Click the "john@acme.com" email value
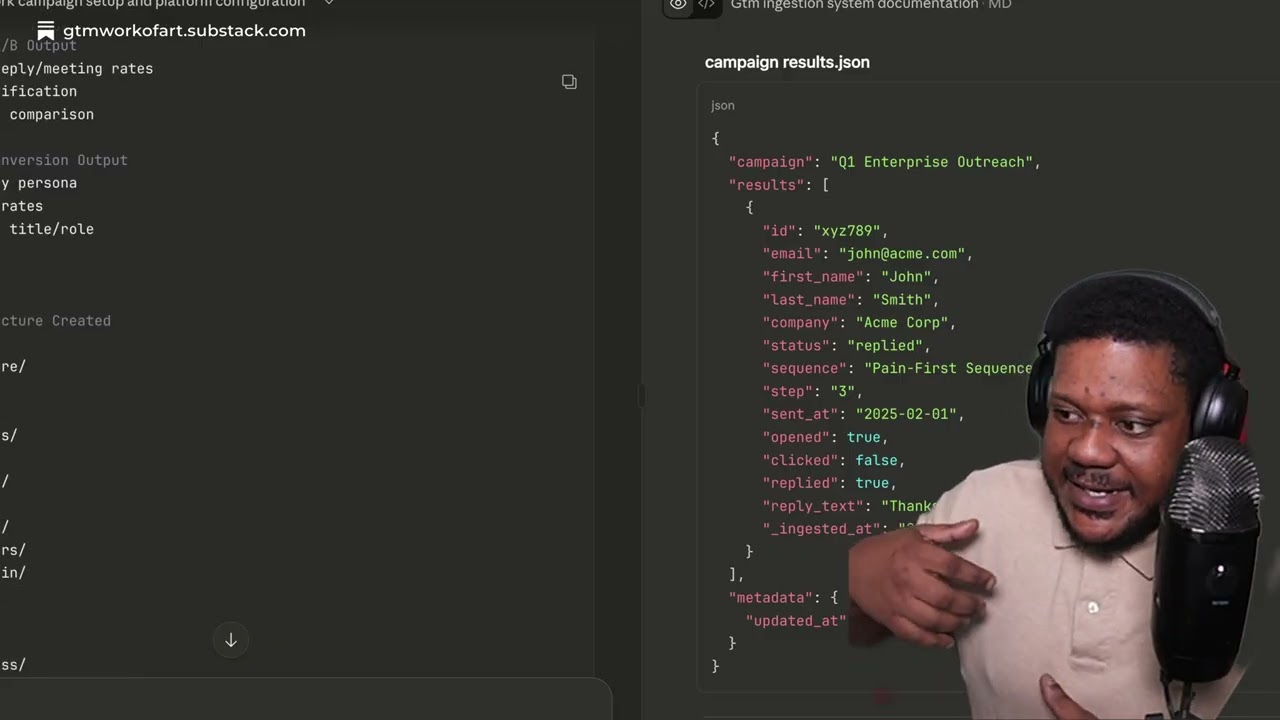 coord(901,254)
